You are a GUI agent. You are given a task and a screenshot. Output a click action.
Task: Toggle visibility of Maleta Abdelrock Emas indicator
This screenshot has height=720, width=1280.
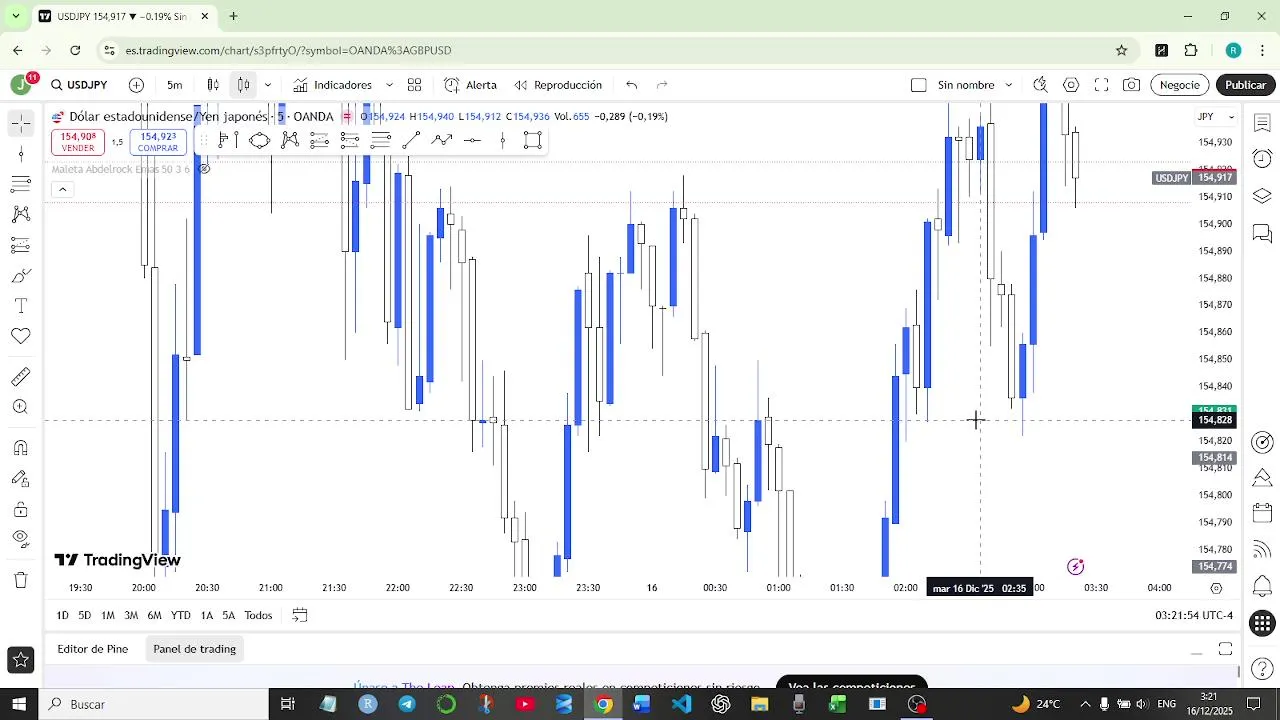click(204, 169)
